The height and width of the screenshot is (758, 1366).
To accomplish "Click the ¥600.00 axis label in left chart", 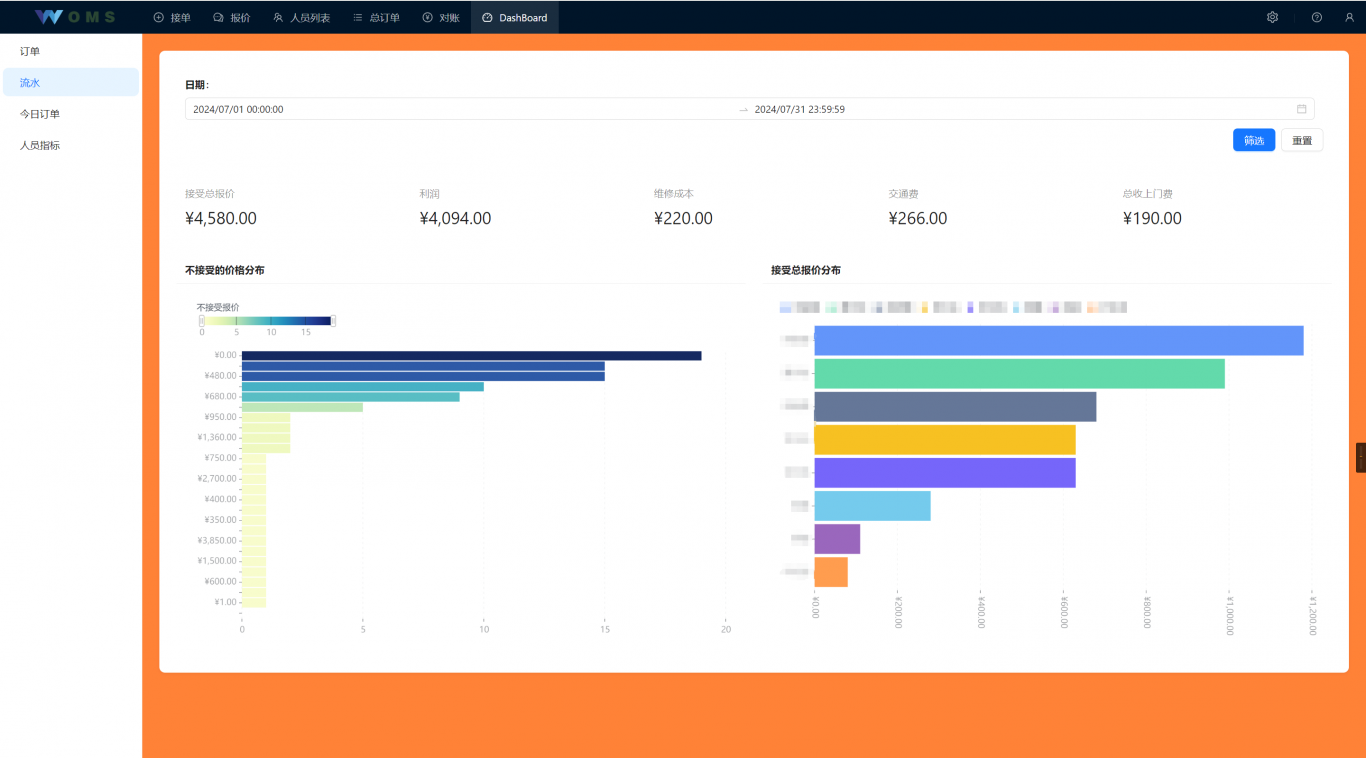I will [x=220, y=581].
